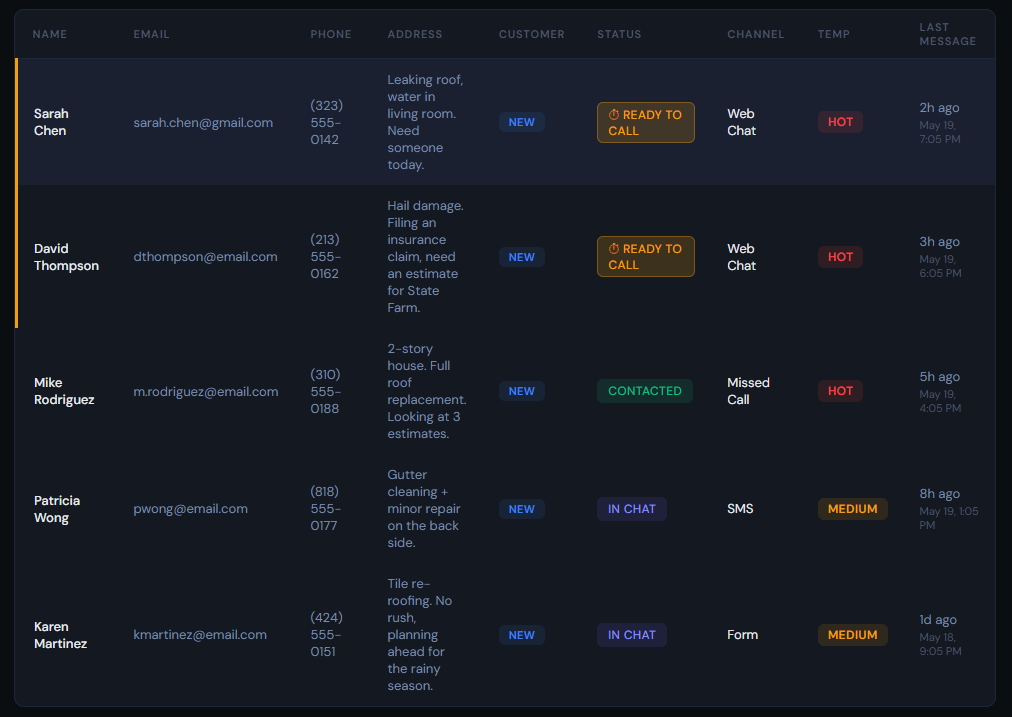Click the Missed Call channel cell
Viewport: 1012px width, 717px height.
748,391
